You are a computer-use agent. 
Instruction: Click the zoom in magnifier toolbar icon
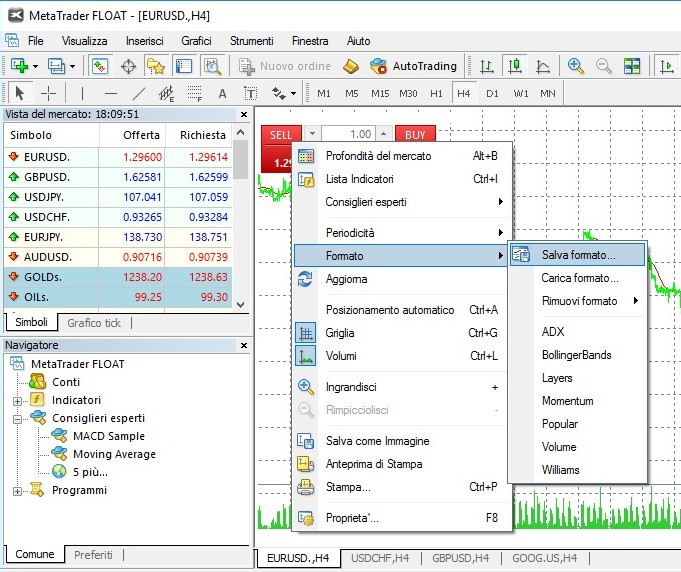point(576,66)
